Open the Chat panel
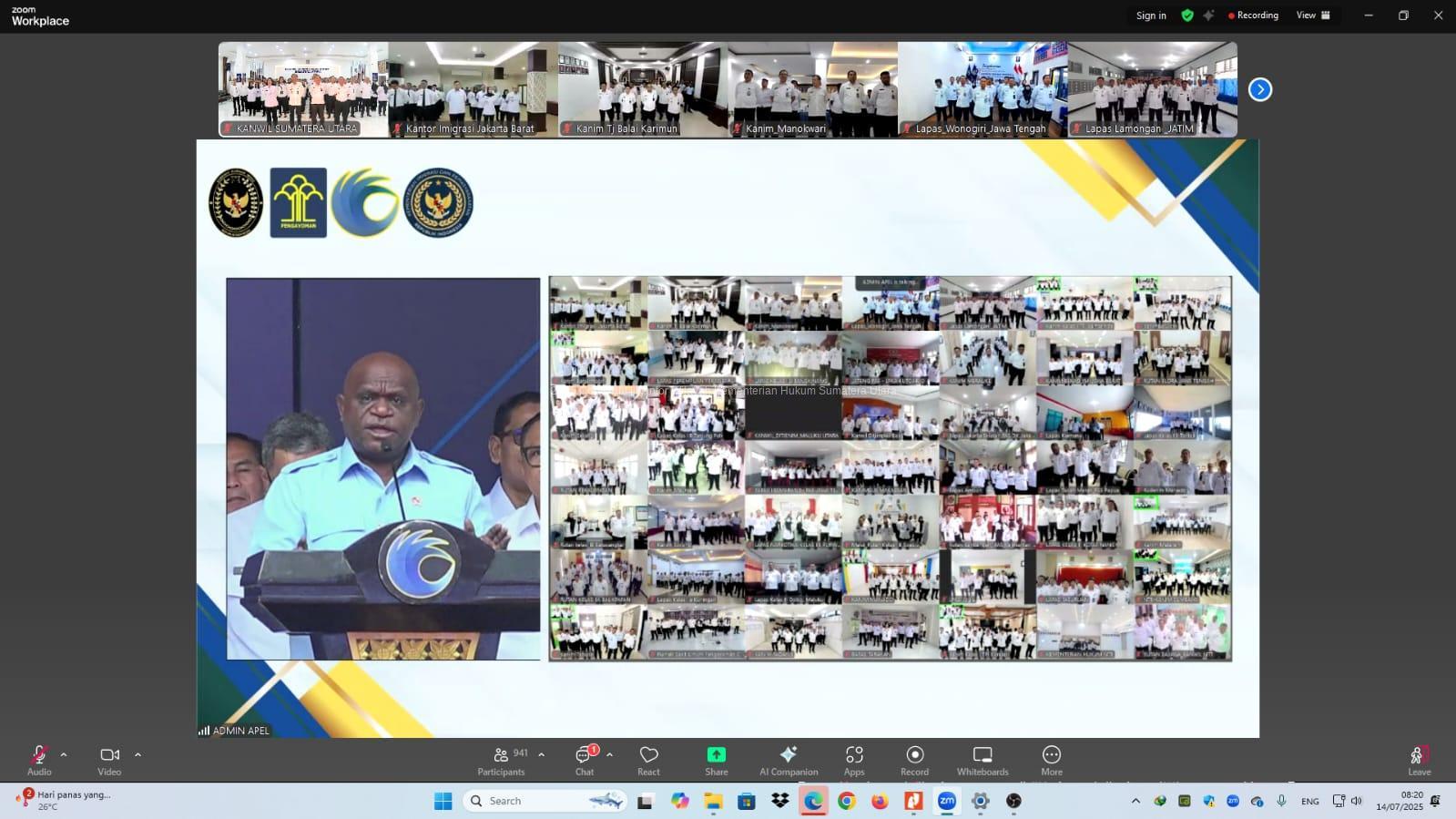Screen dimensions: 1456x819 click(585, 761)
